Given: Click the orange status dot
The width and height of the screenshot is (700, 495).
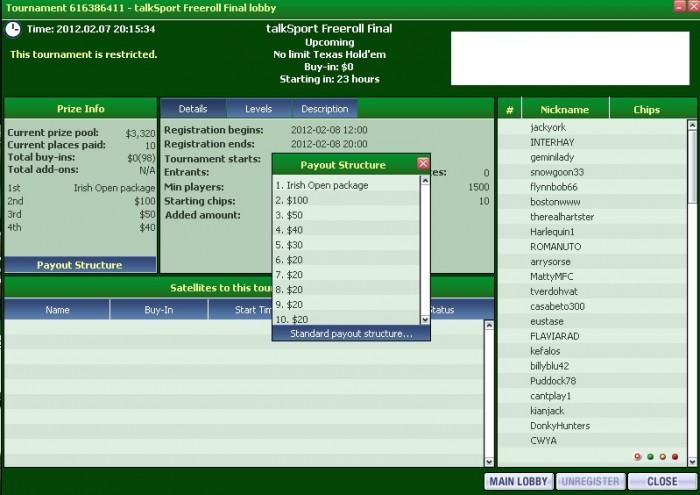Looking at the screenshot, I should 662,456.
